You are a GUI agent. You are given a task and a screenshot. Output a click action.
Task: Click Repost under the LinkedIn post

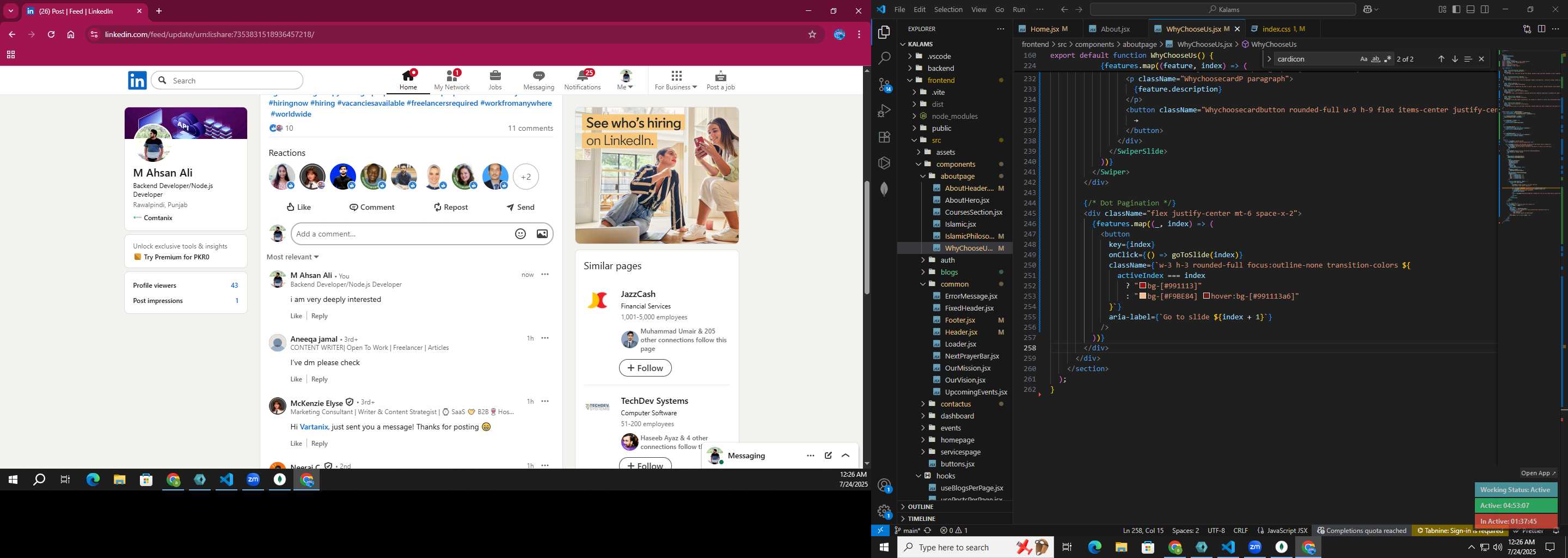point(450,207)
